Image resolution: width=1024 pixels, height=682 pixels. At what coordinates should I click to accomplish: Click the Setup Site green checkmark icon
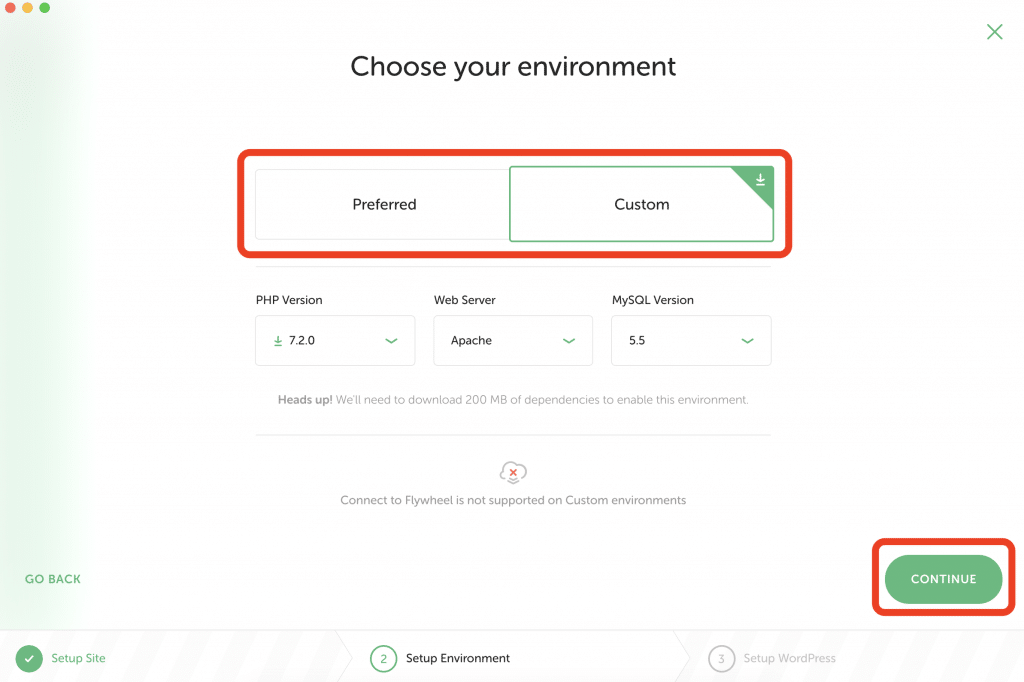[29, 658]
